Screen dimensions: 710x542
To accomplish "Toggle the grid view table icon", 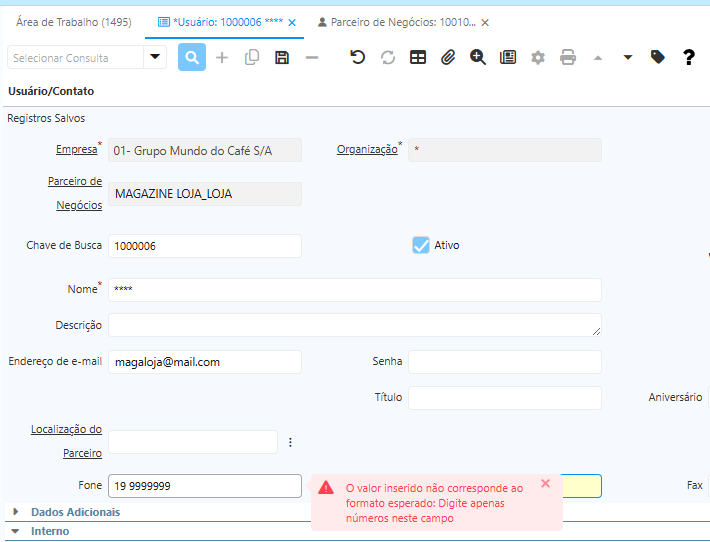I will (x=418, y=57).
